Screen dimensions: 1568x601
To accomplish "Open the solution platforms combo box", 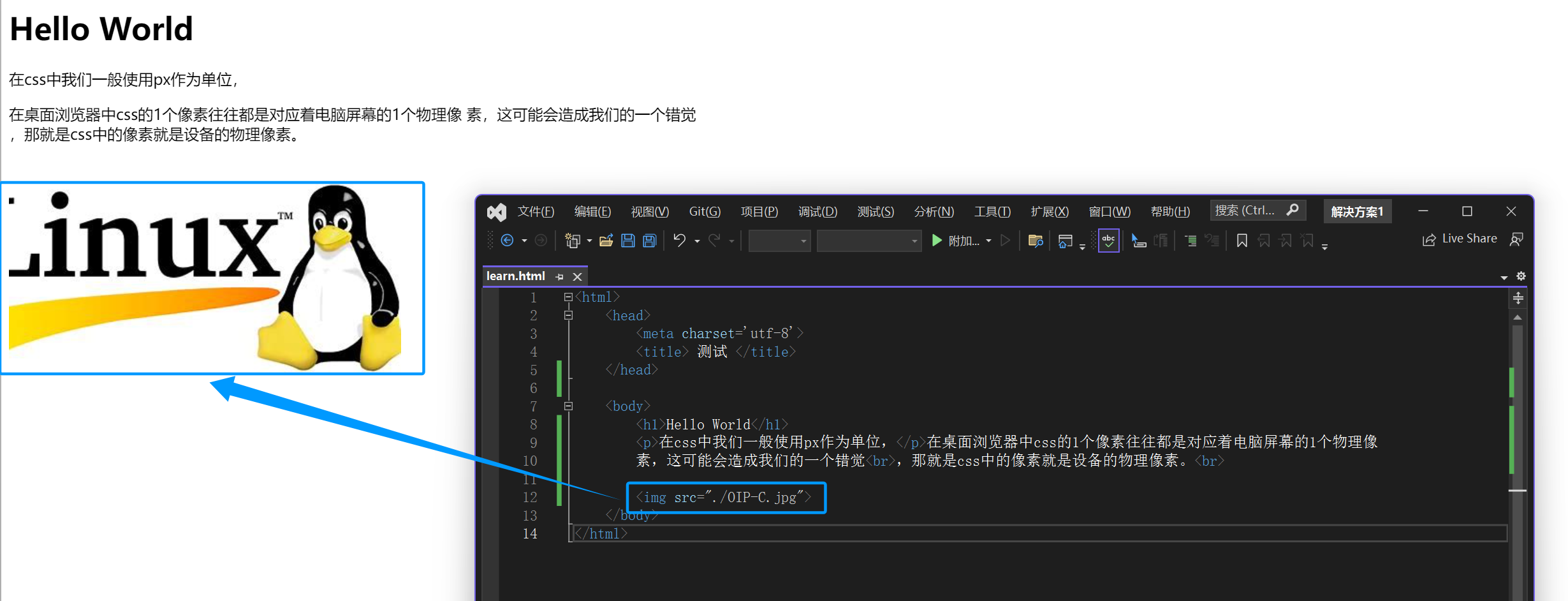I will click(869, 241).
